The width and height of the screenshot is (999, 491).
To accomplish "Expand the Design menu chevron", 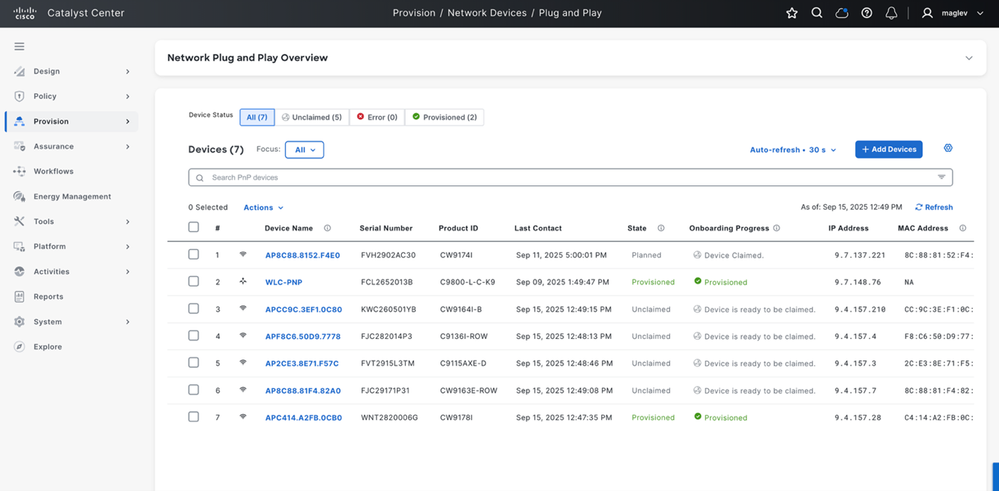I will click(127, 71).
